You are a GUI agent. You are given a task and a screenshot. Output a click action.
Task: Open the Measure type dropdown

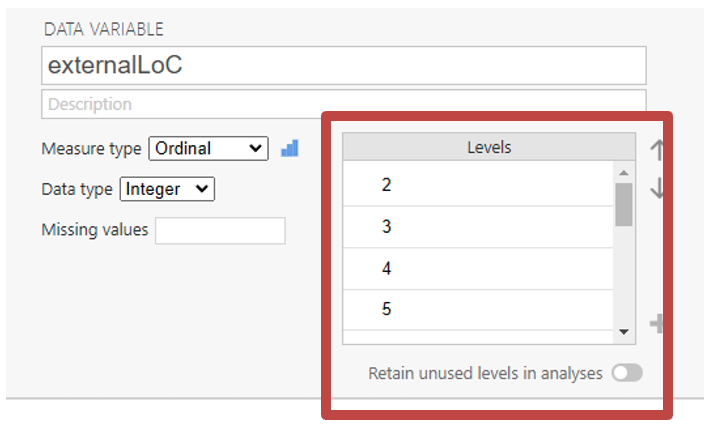pos(208,148)
